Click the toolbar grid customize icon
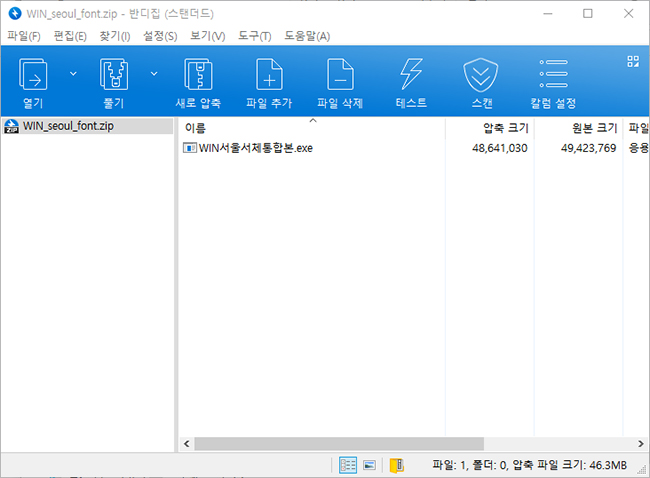 tap(633, 62)
